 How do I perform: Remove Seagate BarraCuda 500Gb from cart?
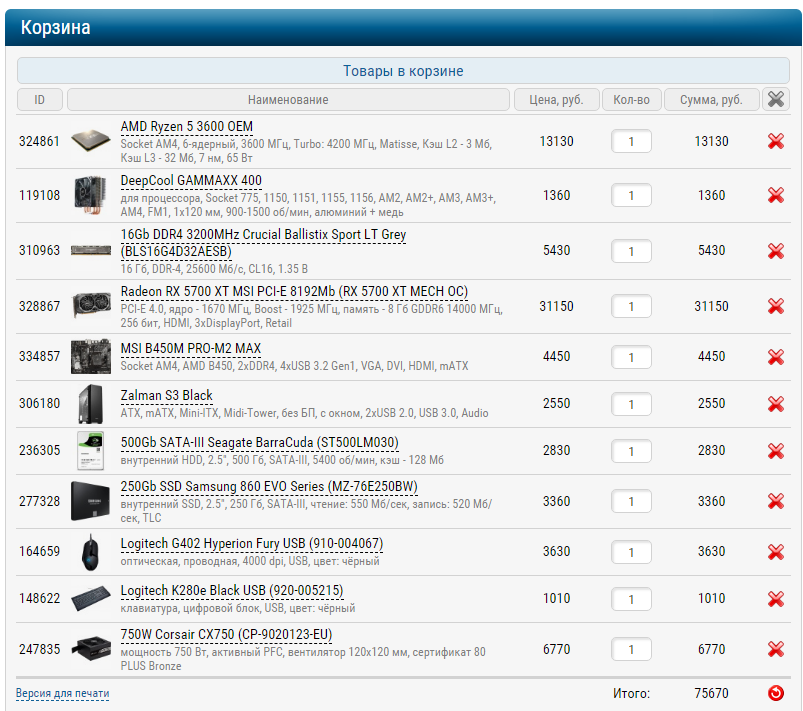click(x=776, y=451)
